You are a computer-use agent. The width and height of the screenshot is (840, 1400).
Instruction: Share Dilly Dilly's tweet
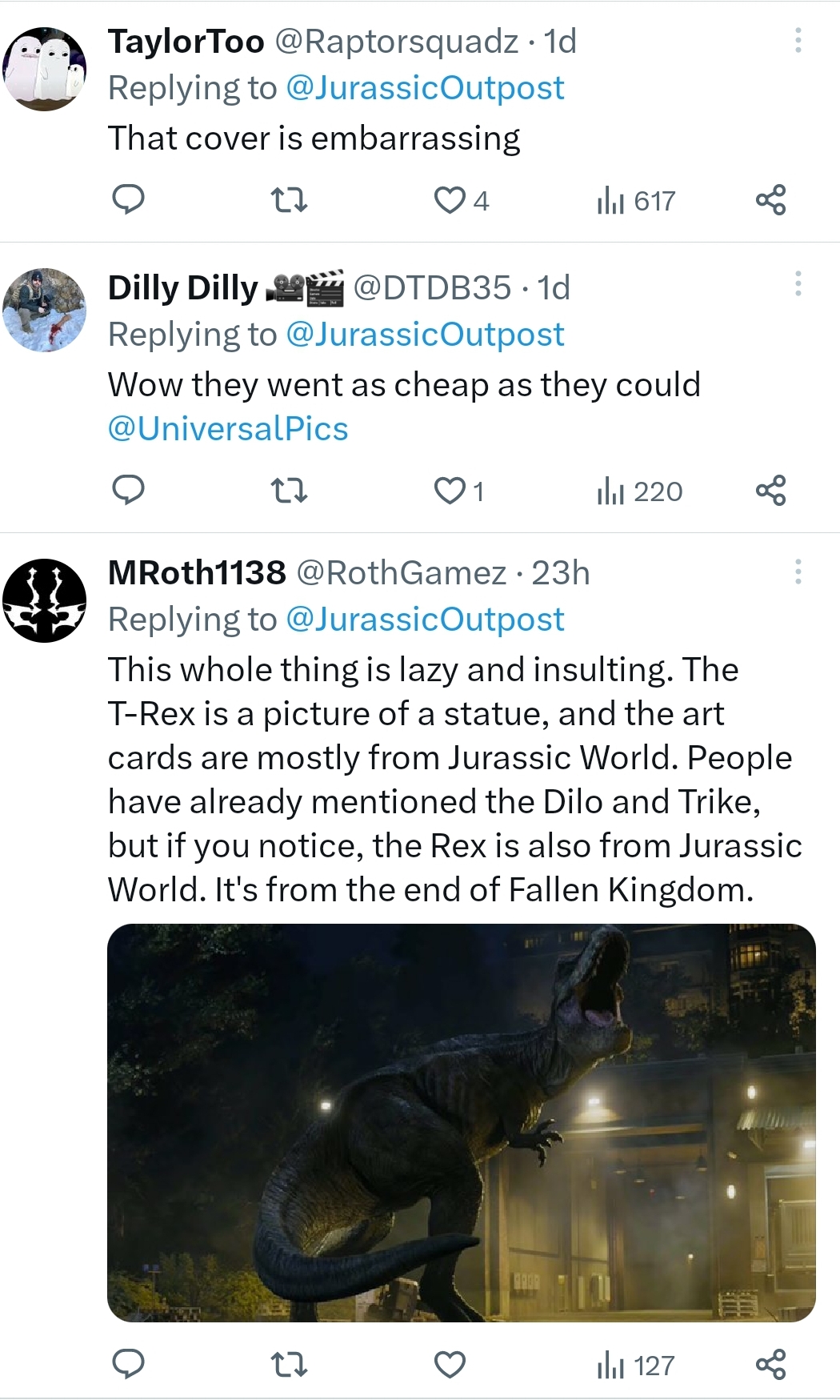click(x=770, y=490)
